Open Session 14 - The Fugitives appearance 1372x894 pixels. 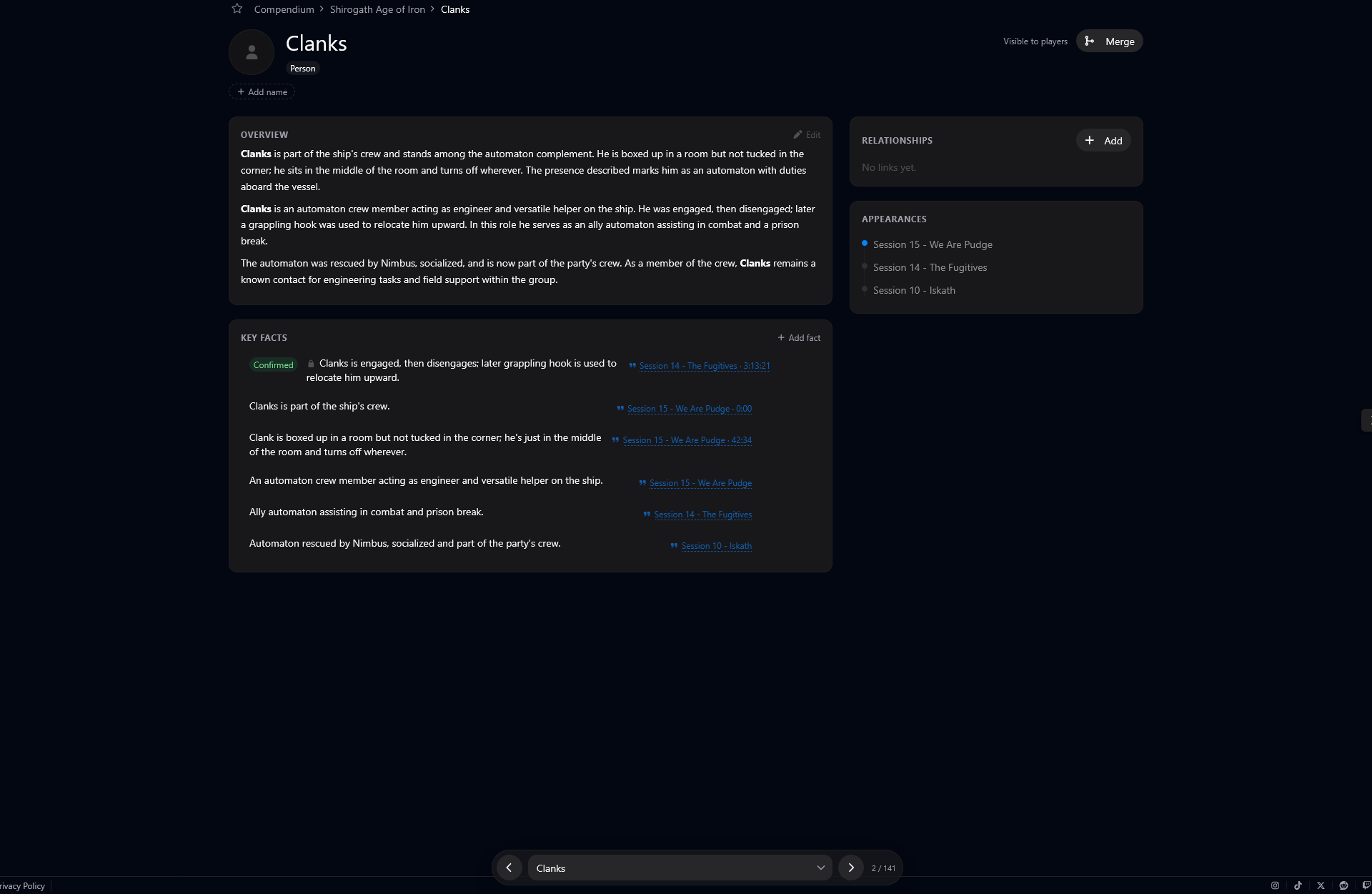point(930,267)
